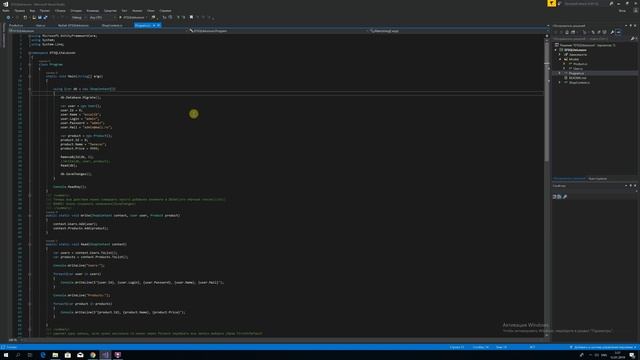Click the Navigate Backward toolbar icon
Image resolution: width=640 pixels, height=360 pixels.
8,18
